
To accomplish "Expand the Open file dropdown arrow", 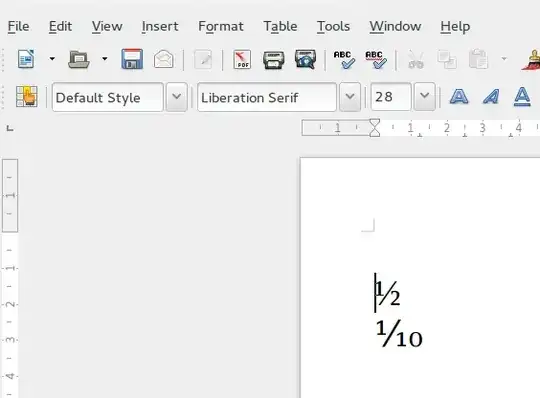I will [x=105, y=59].
